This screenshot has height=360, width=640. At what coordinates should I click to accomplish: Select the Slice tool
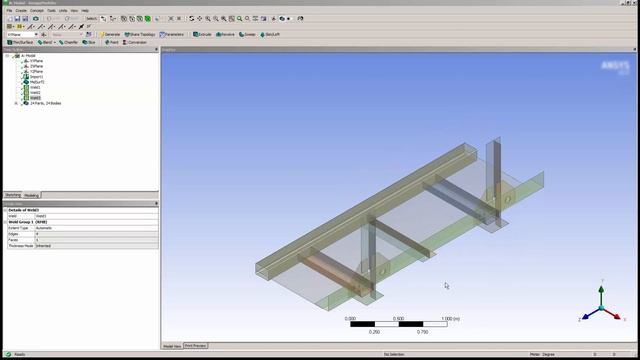(89, 42)
